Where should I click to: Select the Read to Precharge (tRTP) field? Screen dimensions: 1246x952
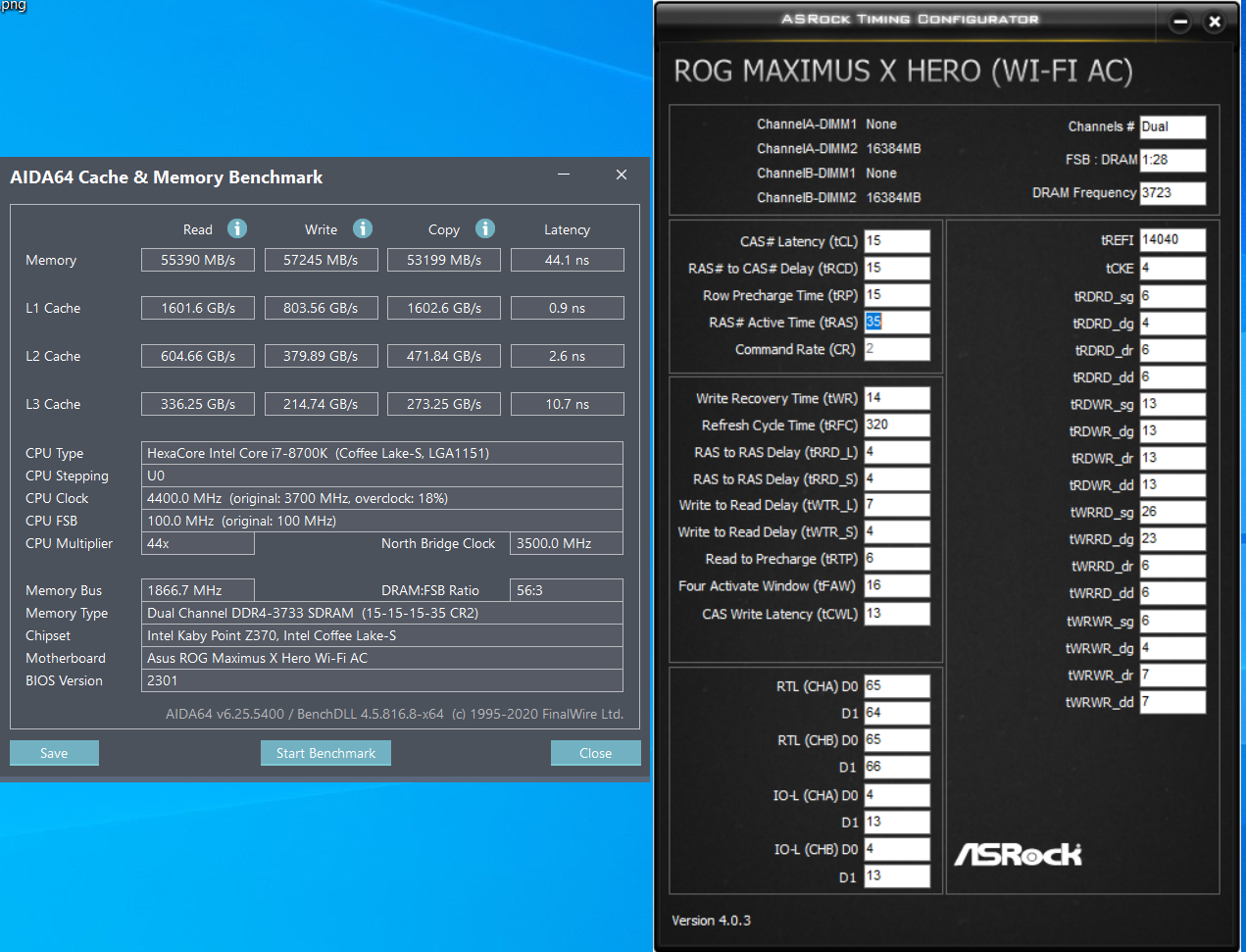897,558
